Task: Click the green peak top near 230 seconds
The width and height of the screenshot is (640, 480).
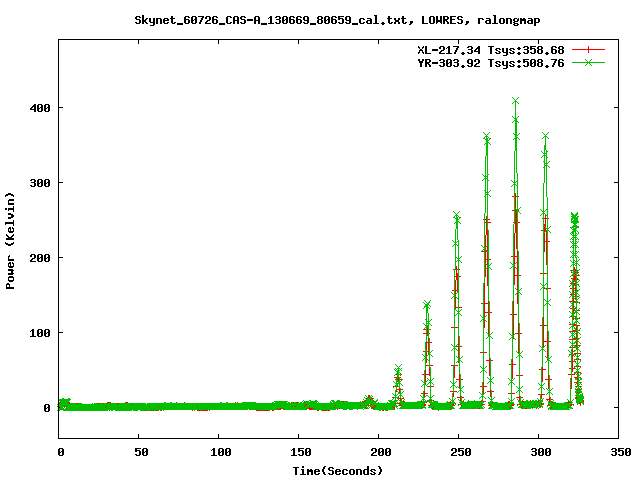Action: click(427, 304)
